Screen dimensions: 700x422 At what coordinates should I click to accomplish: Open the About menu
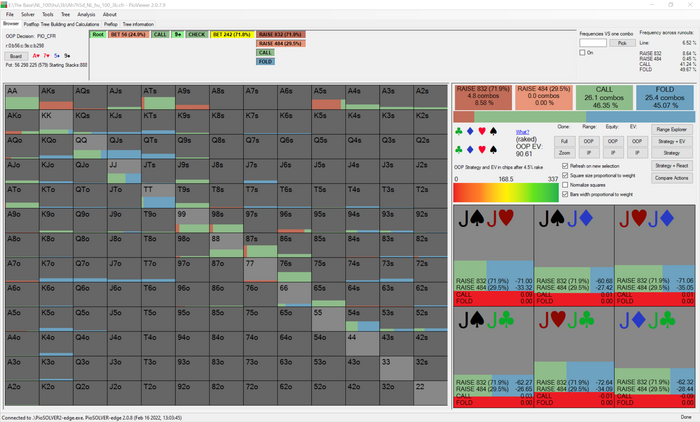tap(109, 14)
